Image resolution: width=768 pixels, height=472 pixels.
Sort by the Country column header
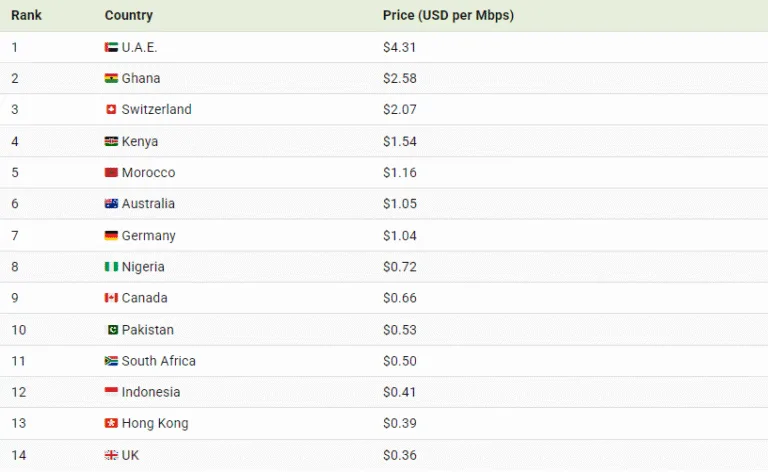pyautogui.click(x=129, y=16)
